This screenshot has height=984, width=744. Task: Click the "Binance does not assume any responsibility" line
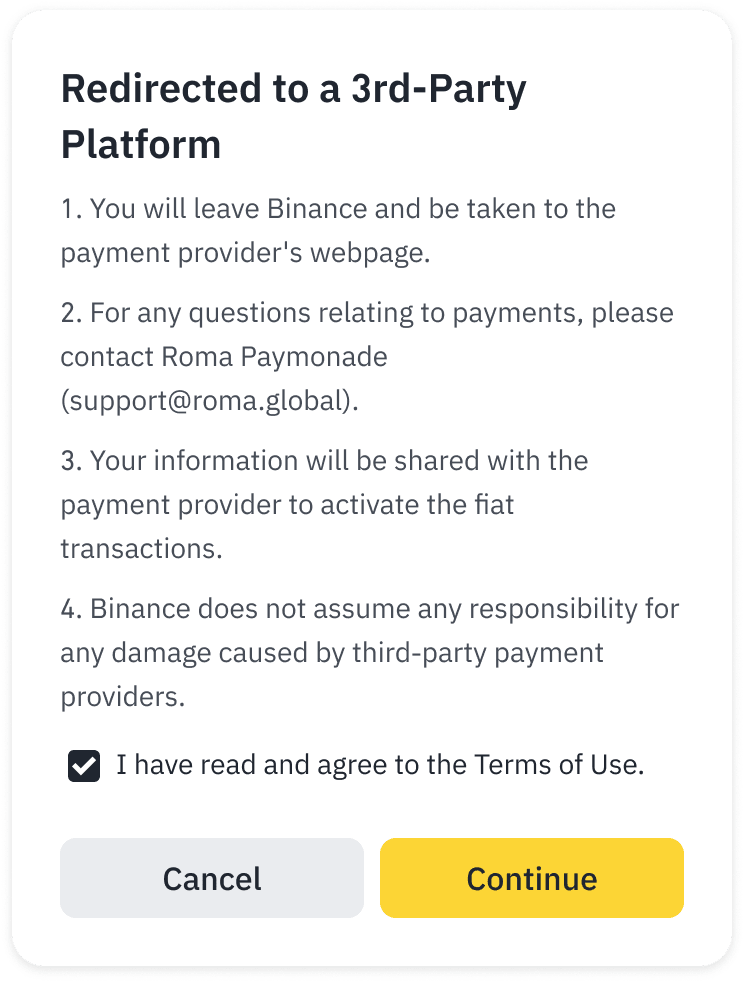(372, 608)
